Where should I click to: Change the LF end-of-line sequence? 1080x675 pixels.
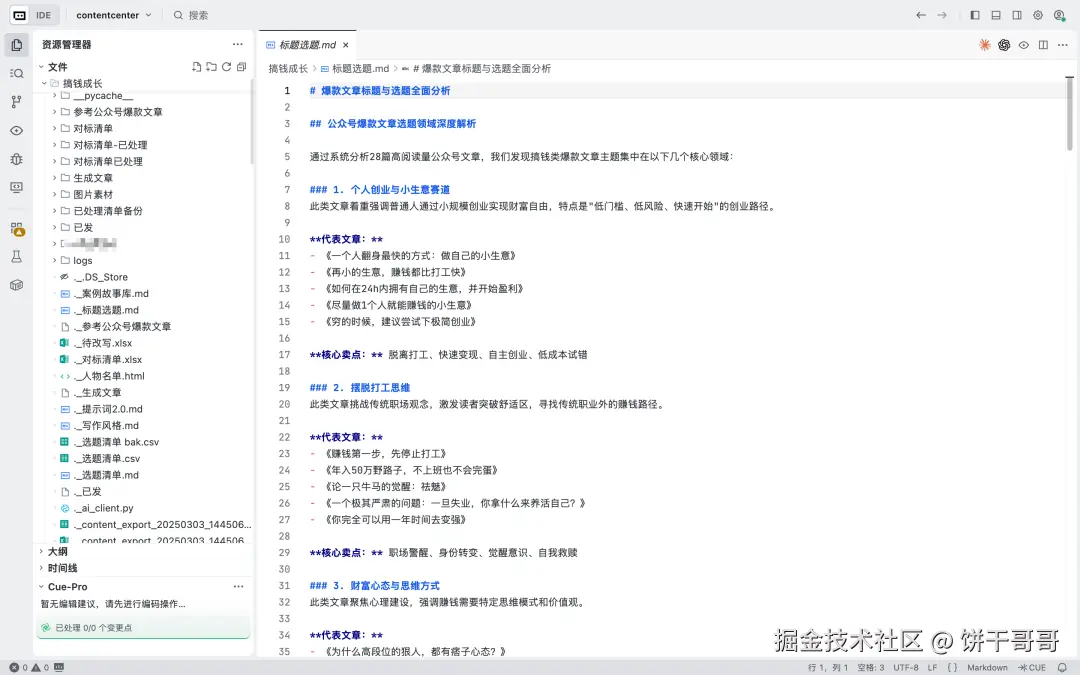pyautogui.click(x=932, y=667)
